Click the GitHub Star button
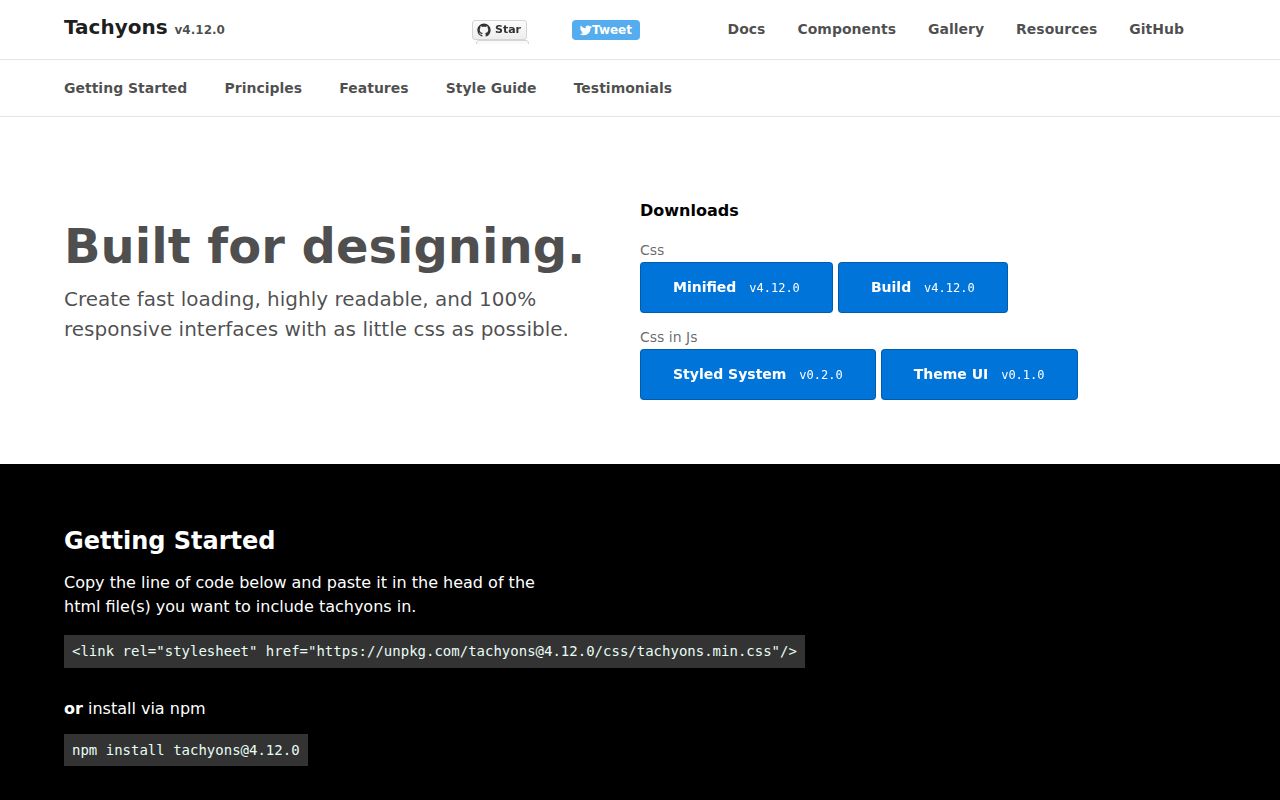 coord(500,30)
